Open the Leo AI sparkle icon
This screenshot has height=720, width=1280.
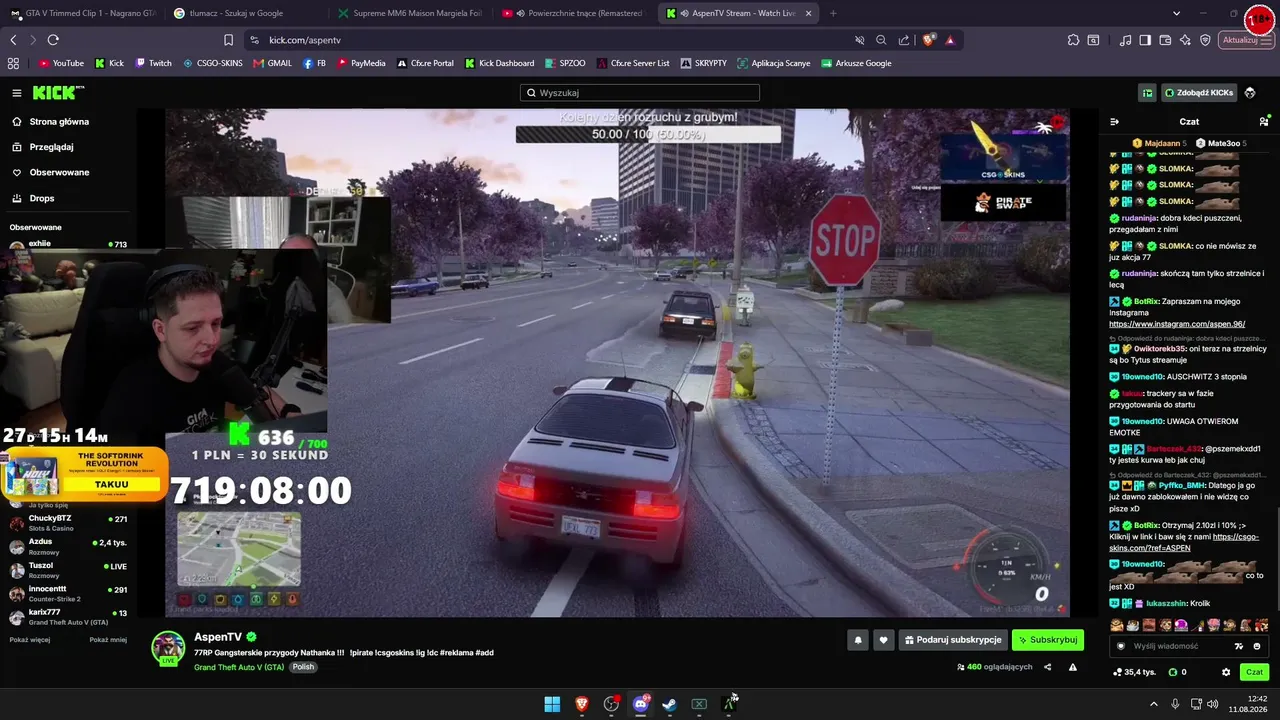point(1185,40)
